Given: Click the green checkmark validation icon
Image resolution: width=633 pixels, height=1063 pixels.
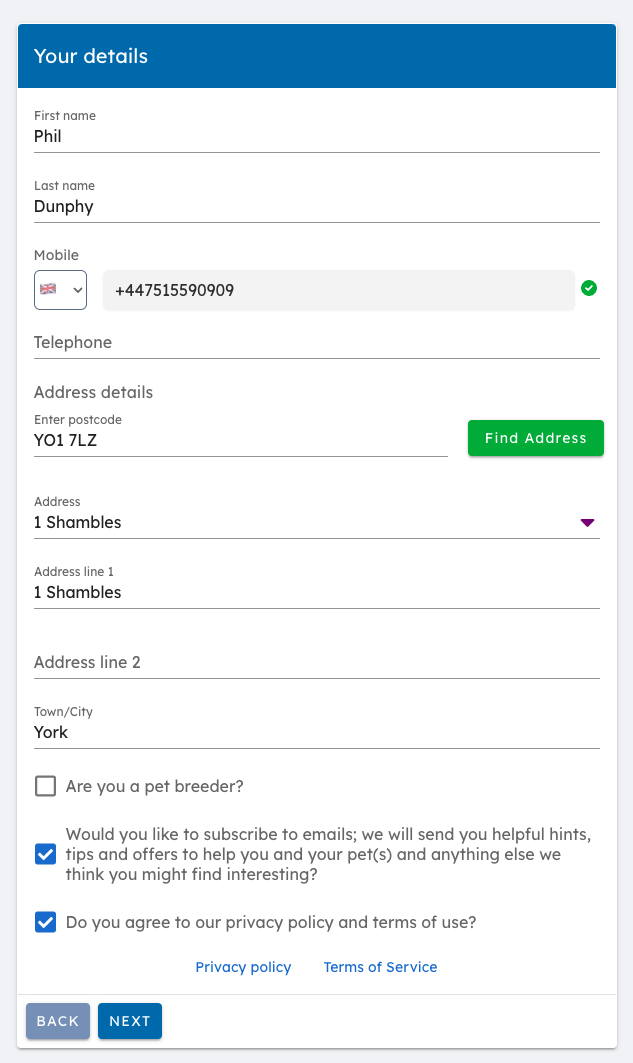Looking at the screenshot, I should pyautogui.click(x=589, y=288).
